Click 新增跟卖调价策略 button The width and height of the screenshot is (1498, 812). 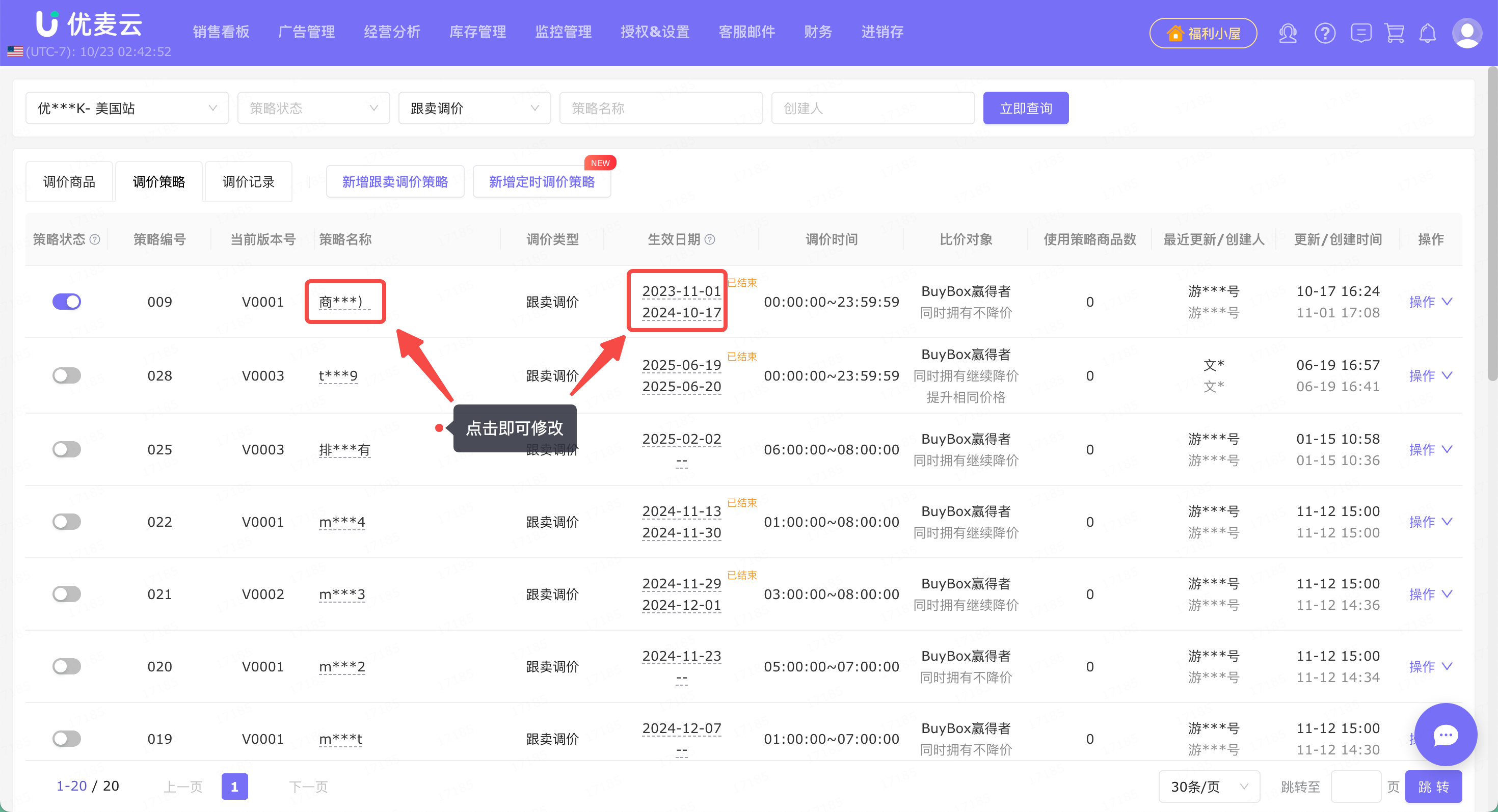[x=395, y=182]
